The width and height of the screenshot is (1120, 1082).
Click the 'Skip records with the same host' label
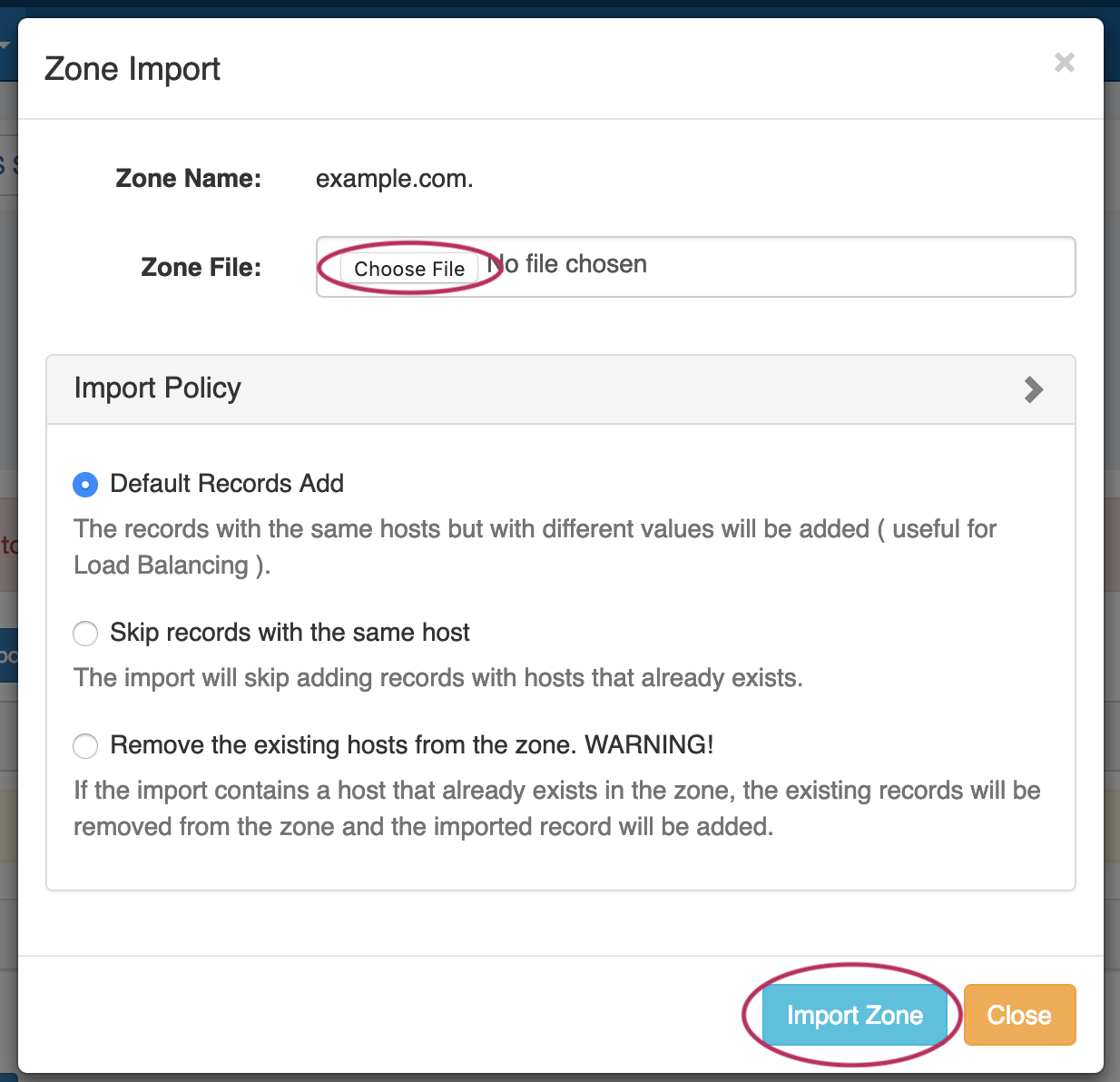290,633
